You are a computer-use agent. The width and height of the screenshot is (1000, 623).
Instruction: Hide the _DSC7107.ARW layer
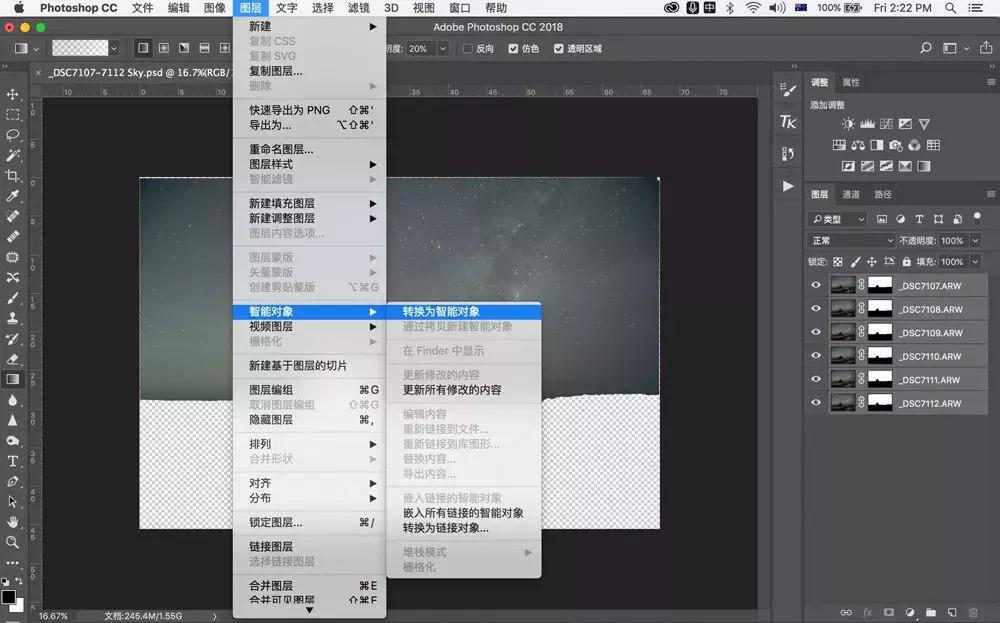[x=816, y=284]
